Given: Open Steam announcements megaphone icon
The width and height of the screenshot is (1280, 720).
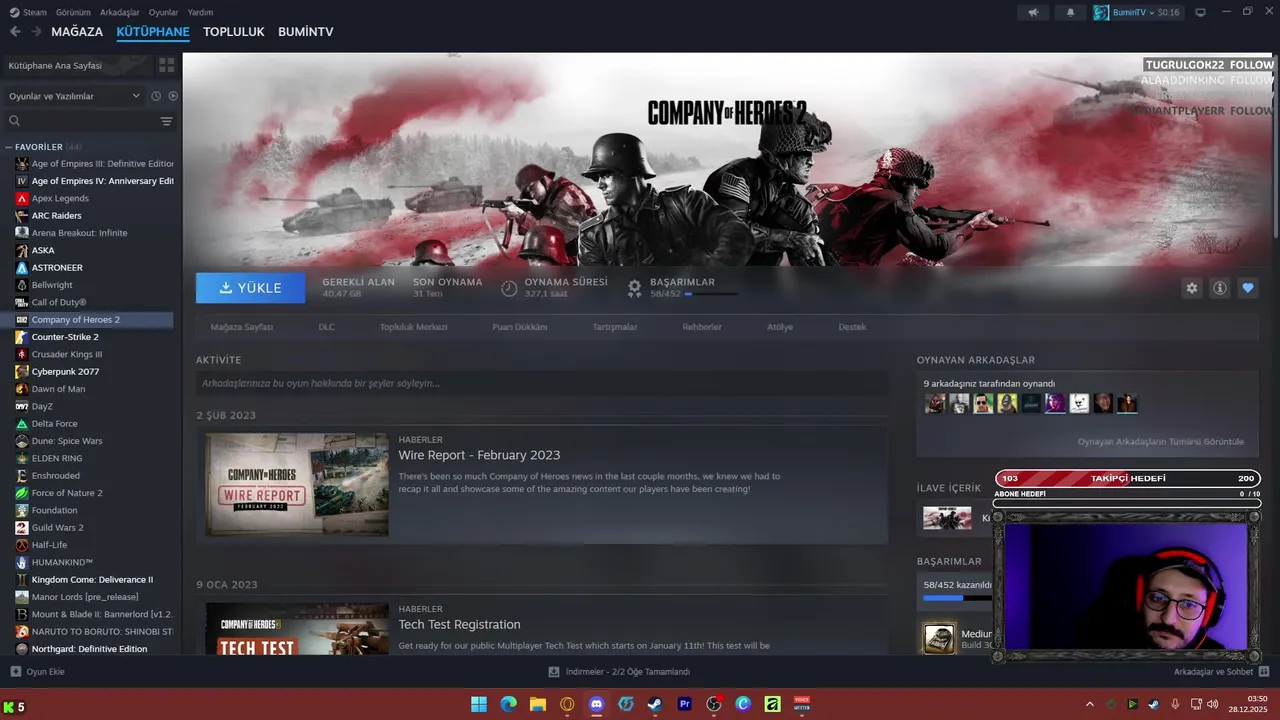Looking at the screenshot, I should [1033, 12].
